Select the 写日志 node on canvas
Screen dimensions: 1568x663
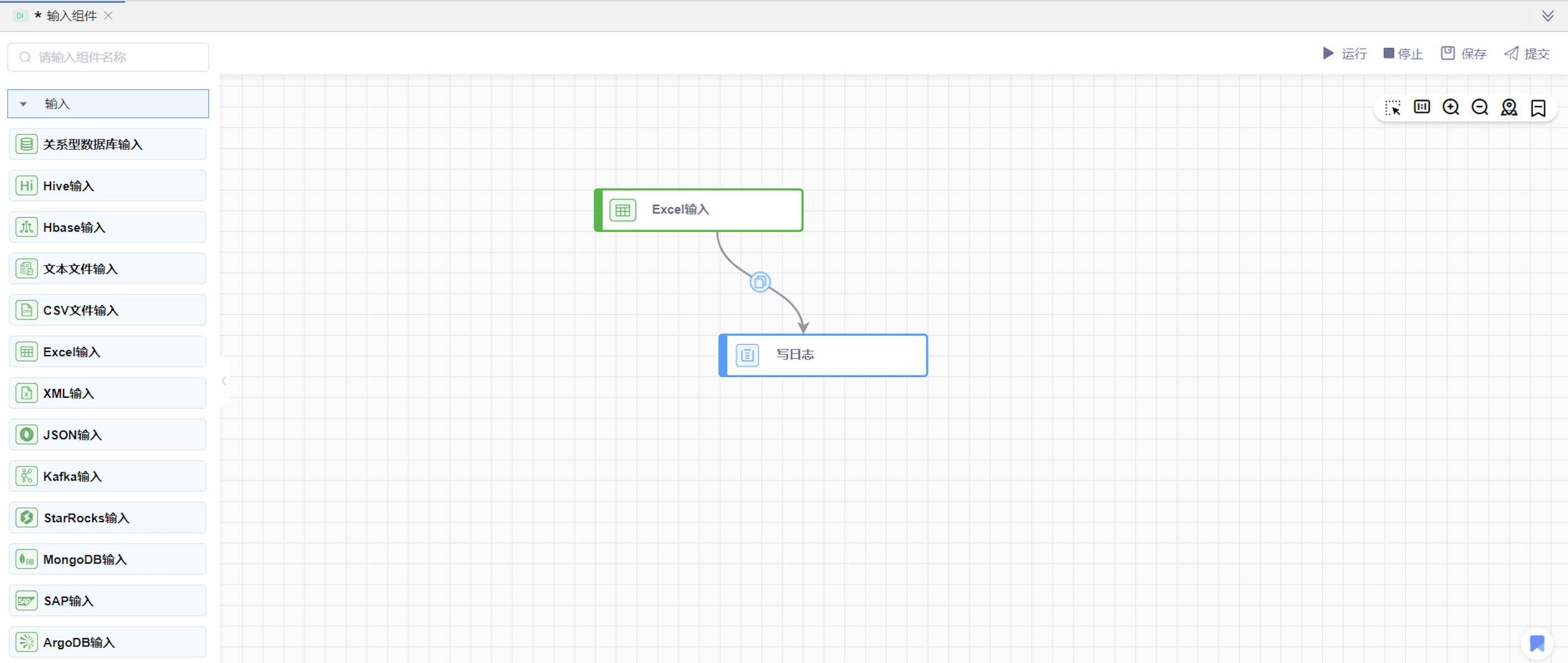tap(822, 355)
